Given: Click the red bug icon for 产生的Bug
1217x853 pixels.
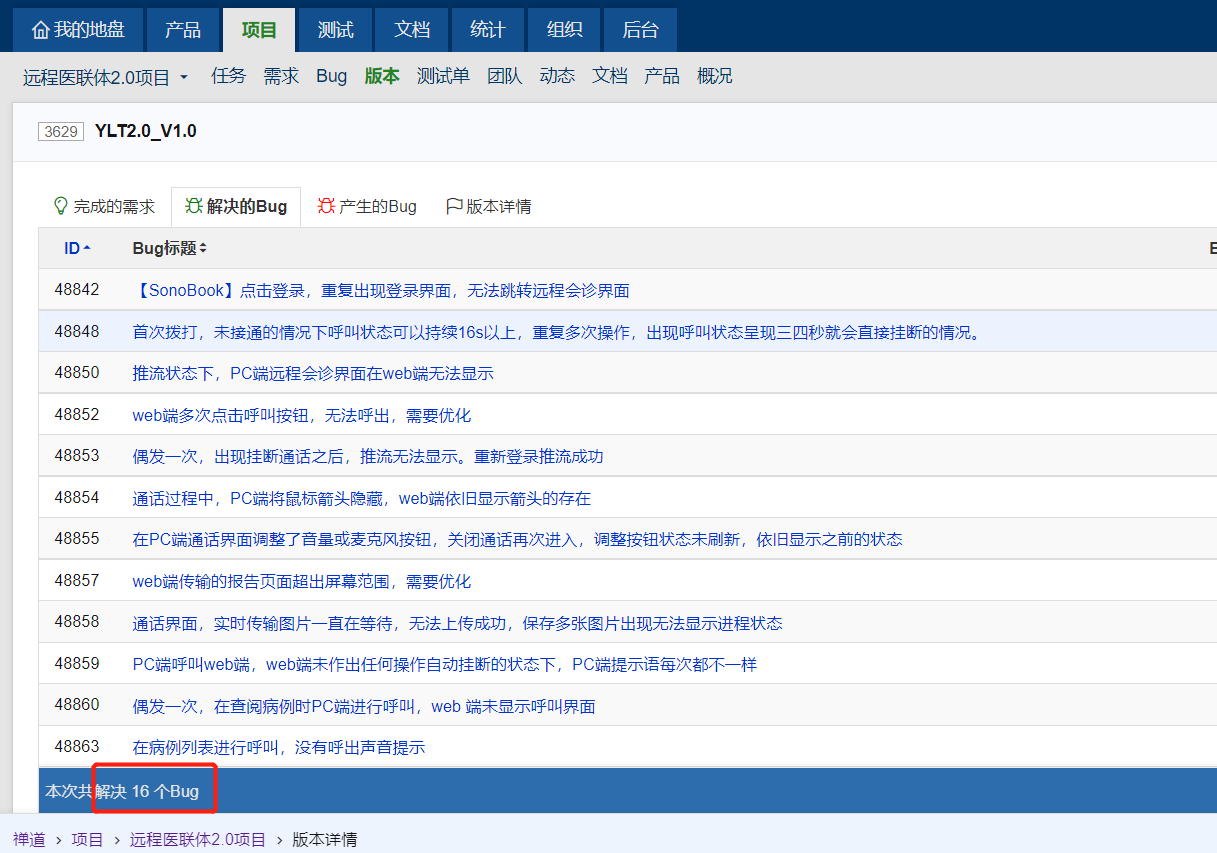Looking at the screenshot, I should click(x=326, y=206).
